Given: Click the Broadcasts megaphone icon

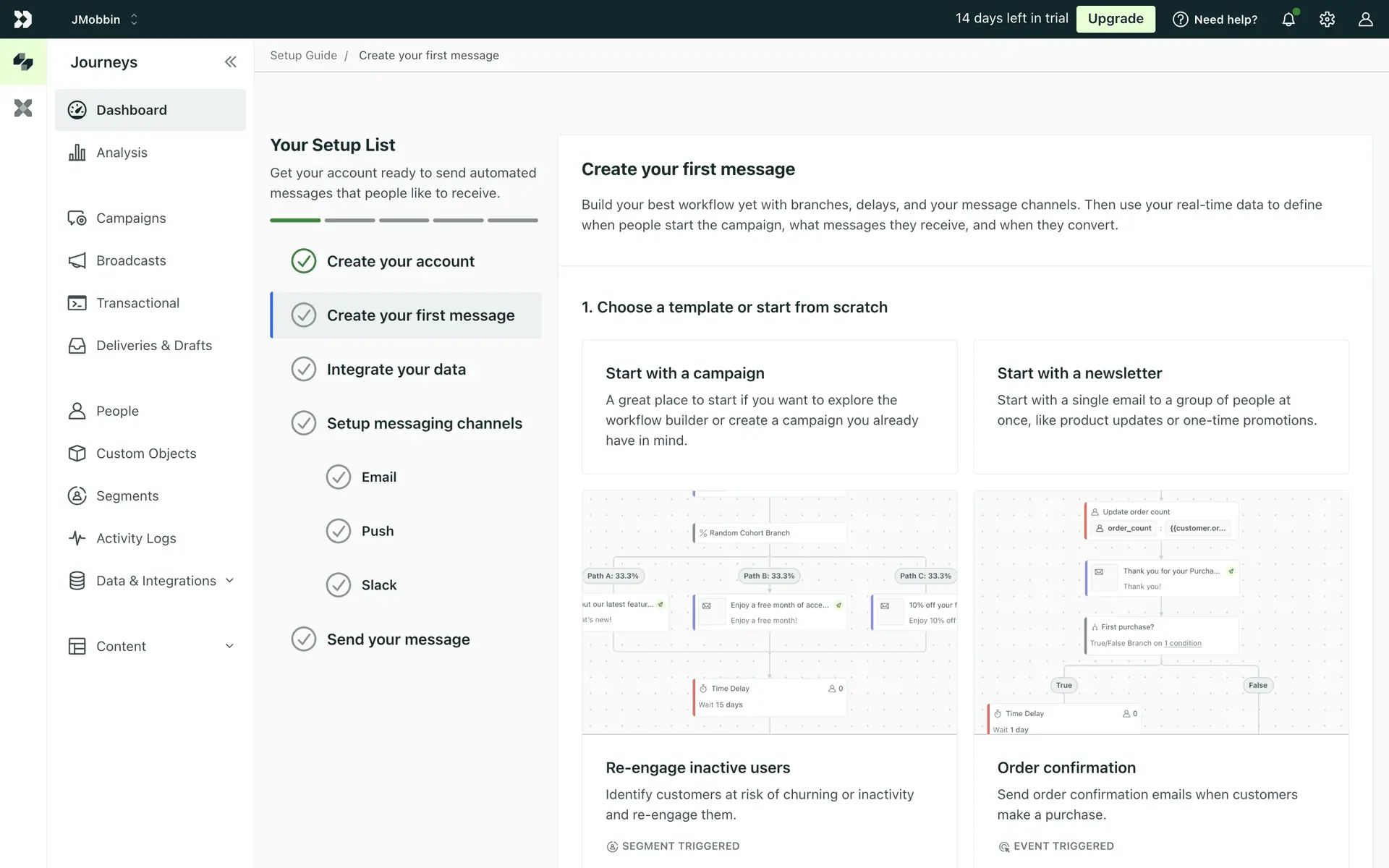Looking at the screenshot, I should pos(77,260).
